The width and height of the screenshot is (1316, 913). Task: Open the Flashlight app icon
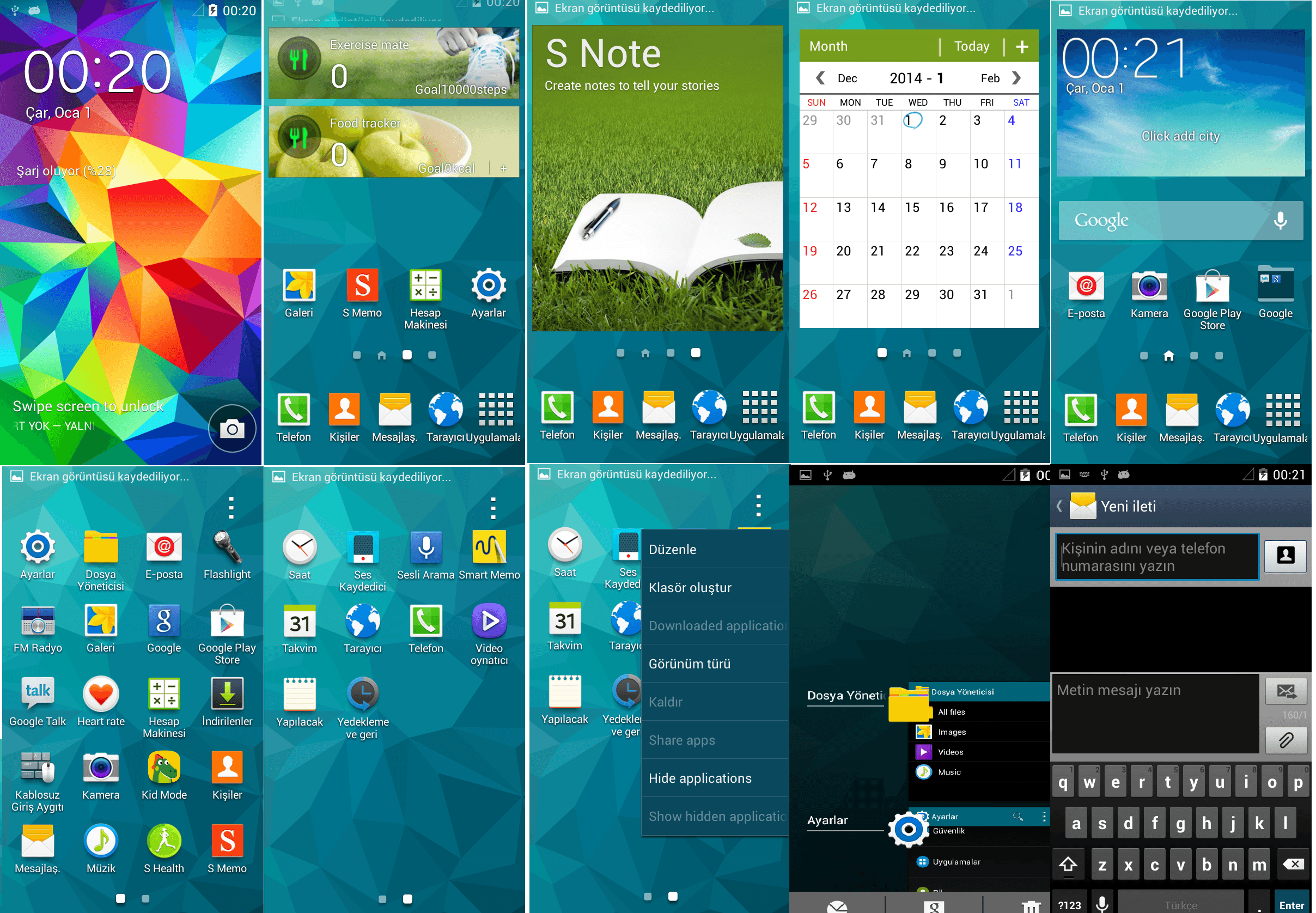click(x=227, y=548)
